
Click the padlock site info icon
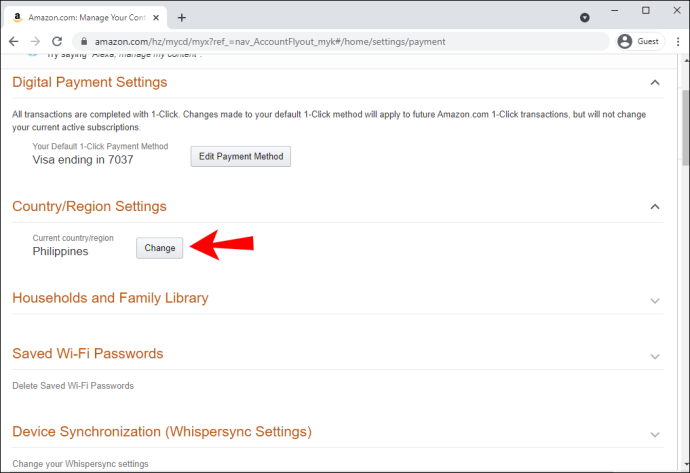(84, 41)
